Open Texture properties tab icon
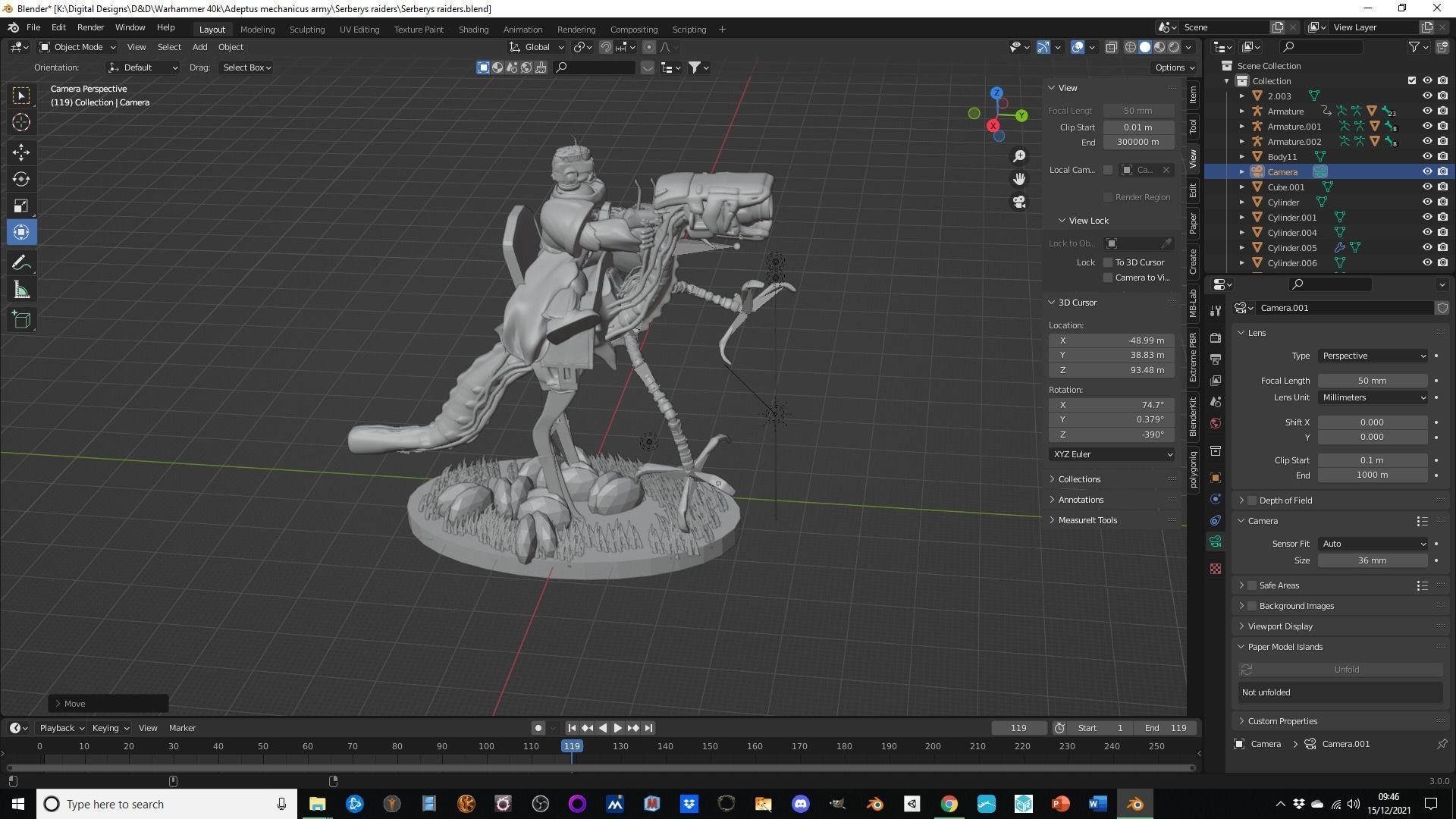Screen dimensions: 1456x819 (1216, 569)
